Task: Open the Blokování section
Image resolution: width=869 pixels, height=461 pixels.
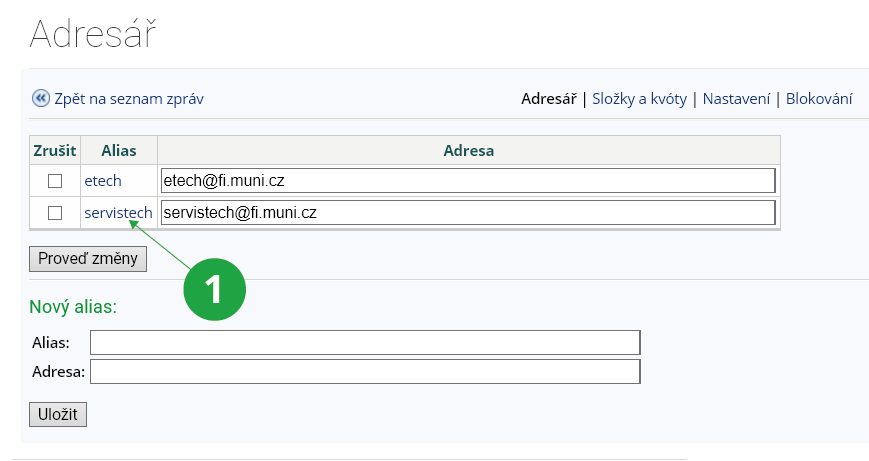Action: point(819,98)
